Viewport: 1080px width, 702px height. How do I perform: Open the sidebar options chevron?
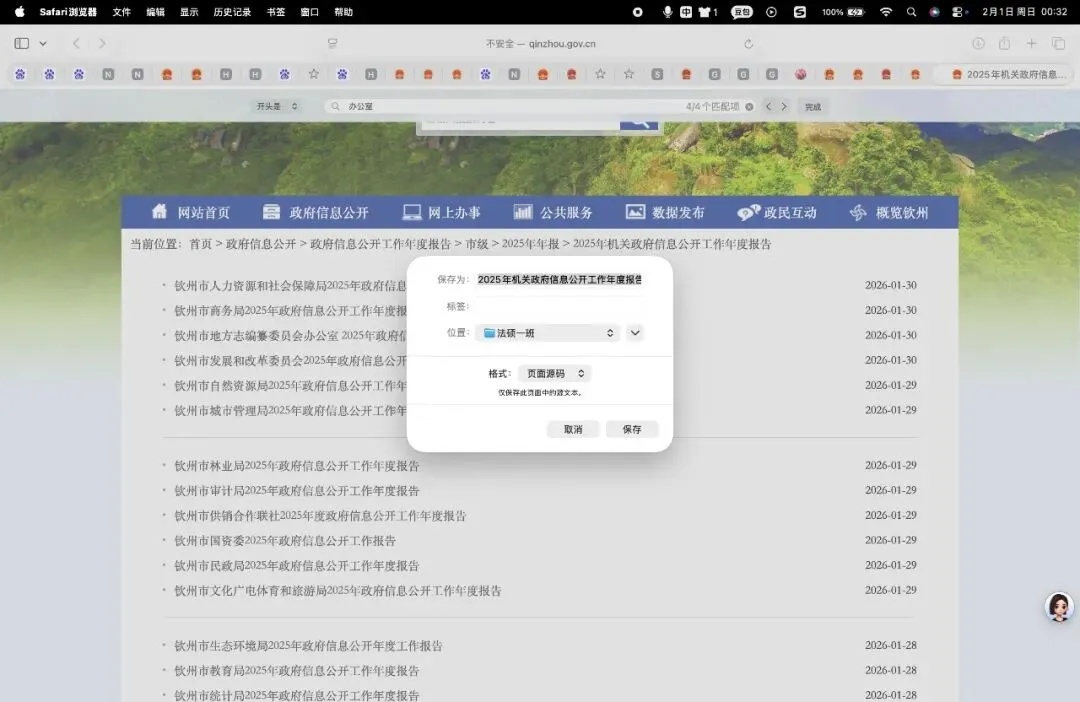click(x=43, y=43)
